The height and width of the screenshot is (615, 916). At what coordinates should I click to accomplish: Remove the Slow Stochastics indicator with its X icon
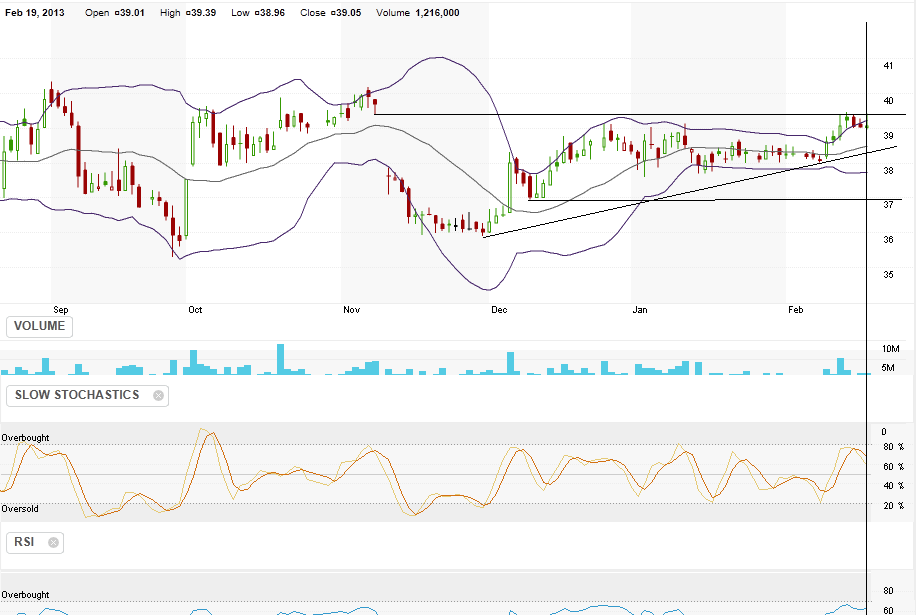[x=158, y=395]
